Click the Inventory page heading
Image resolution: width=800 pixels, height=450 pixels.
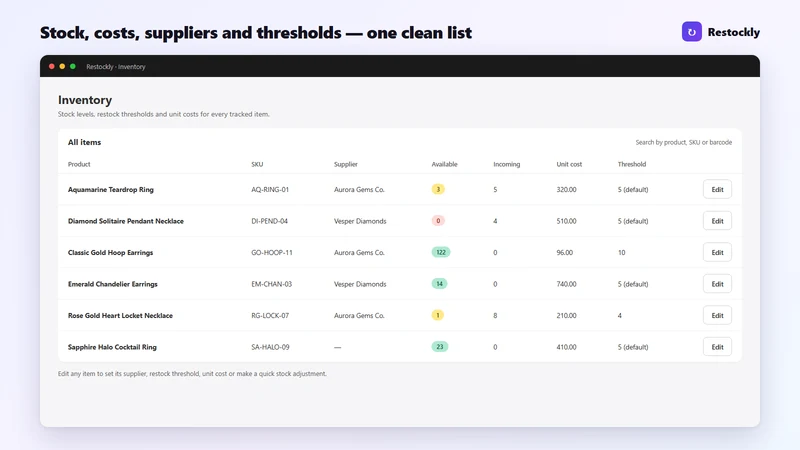click(85, 100)
